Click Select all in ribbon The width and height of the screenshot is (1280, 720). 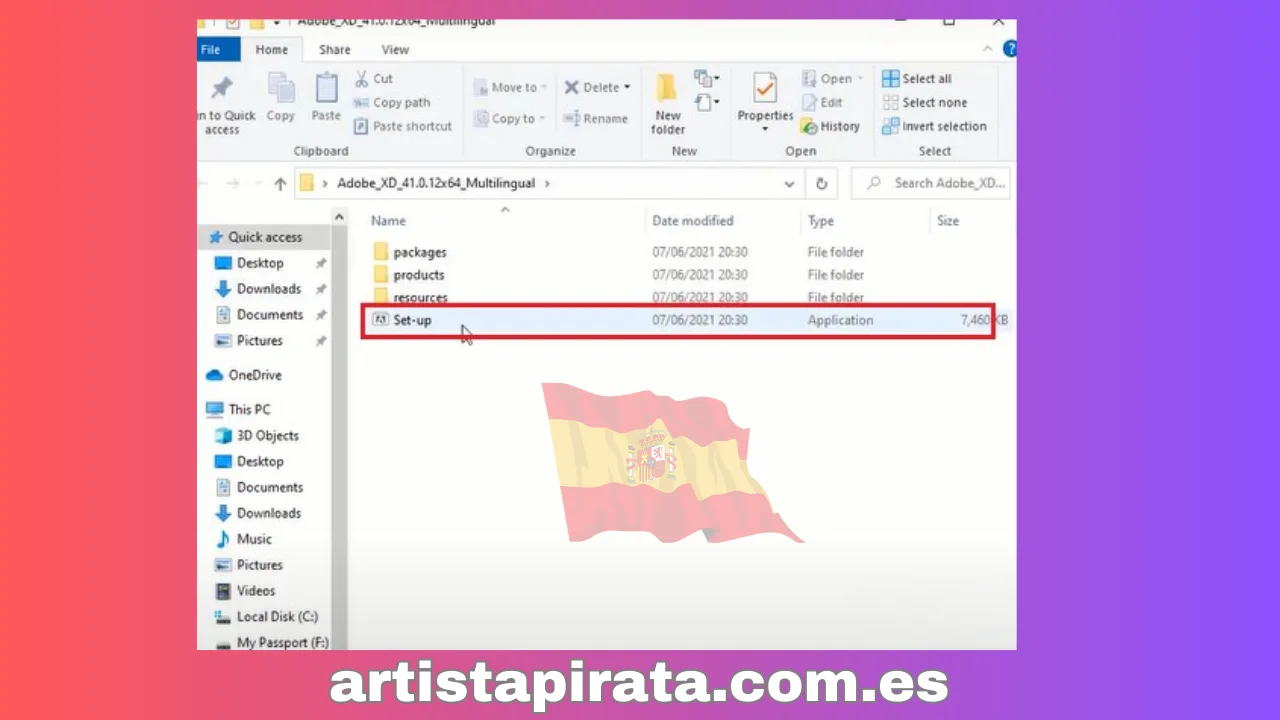(917, 78)
